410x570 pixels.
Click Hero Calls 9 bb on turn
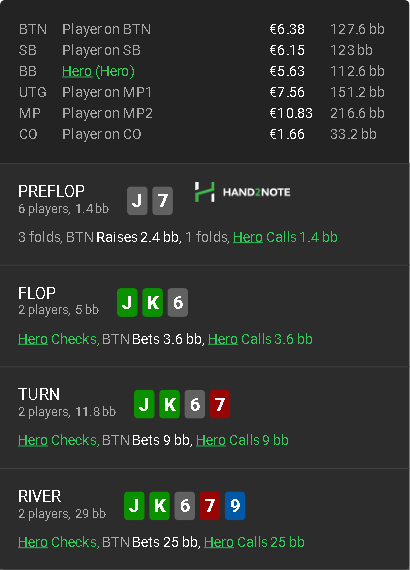coord(242,440)
